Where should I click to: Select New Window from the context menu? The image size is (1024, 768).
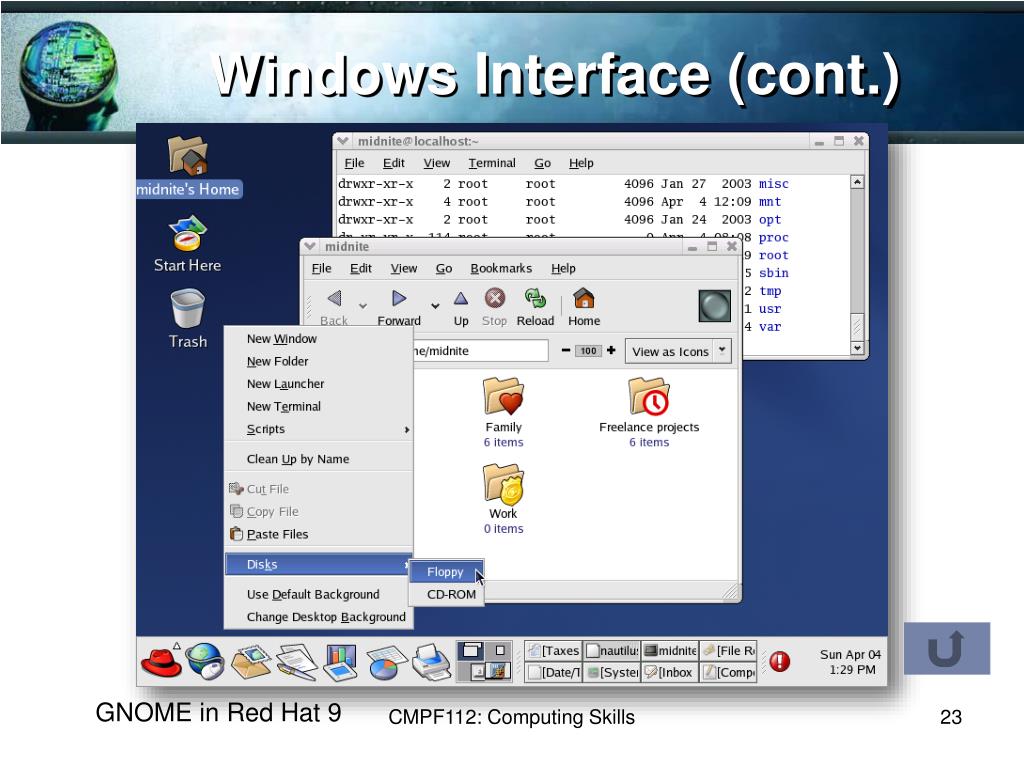[319, 339]
